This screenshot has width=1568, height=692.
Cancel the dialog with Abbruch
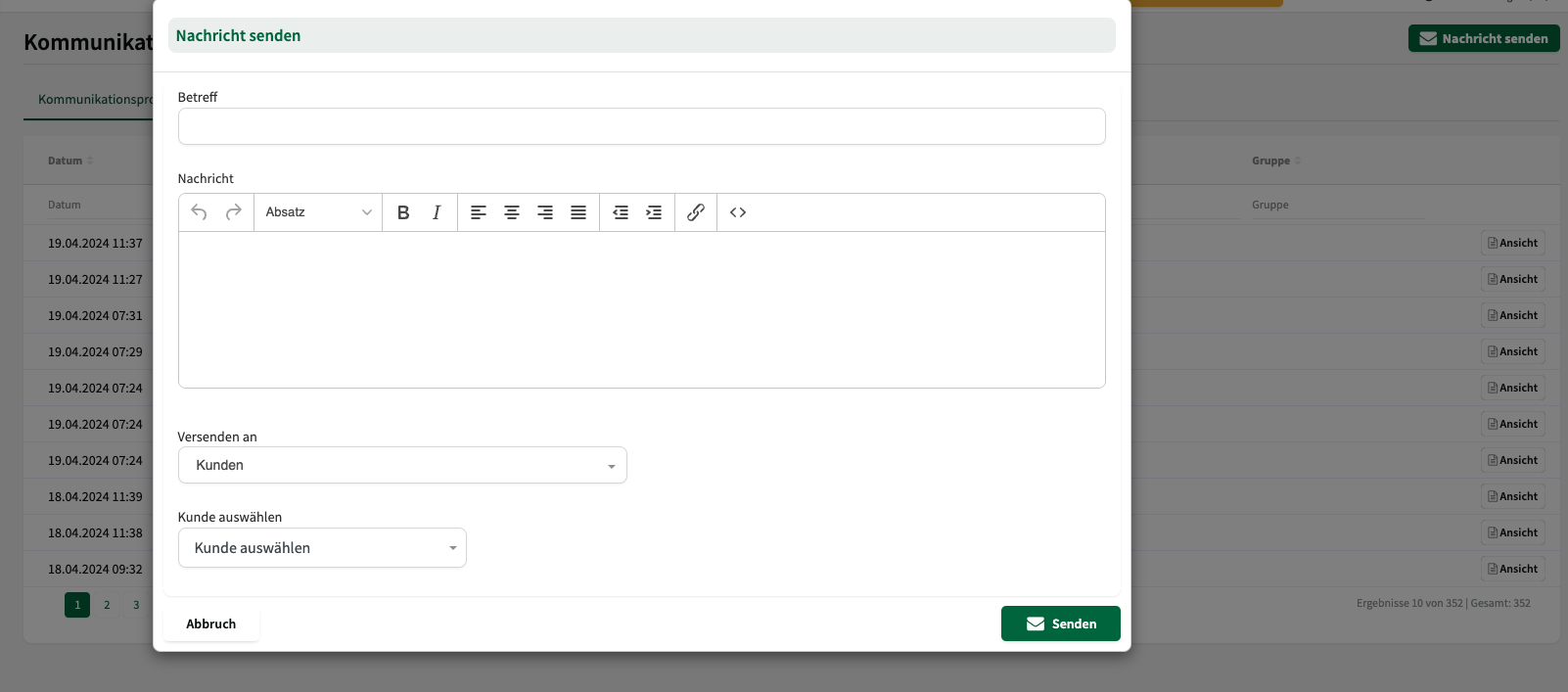point(211,623)
